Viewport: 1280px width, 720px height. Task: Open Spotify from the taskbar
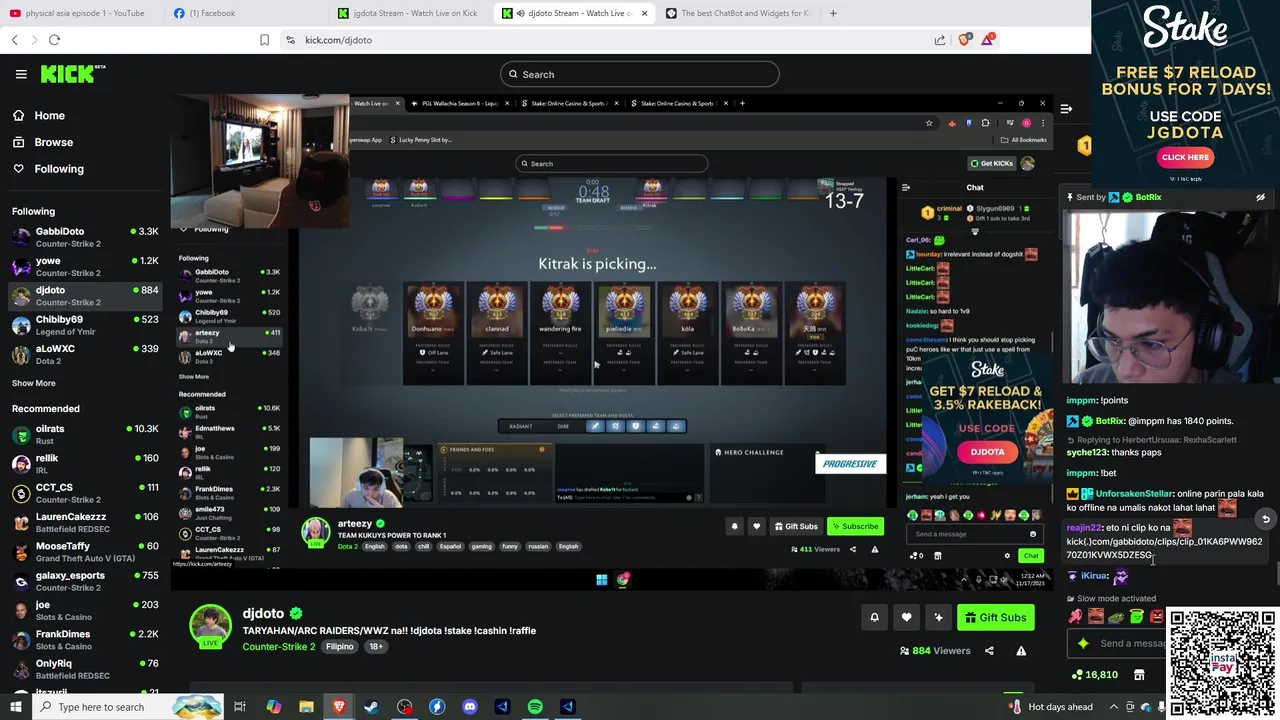(x=535, y=707)
